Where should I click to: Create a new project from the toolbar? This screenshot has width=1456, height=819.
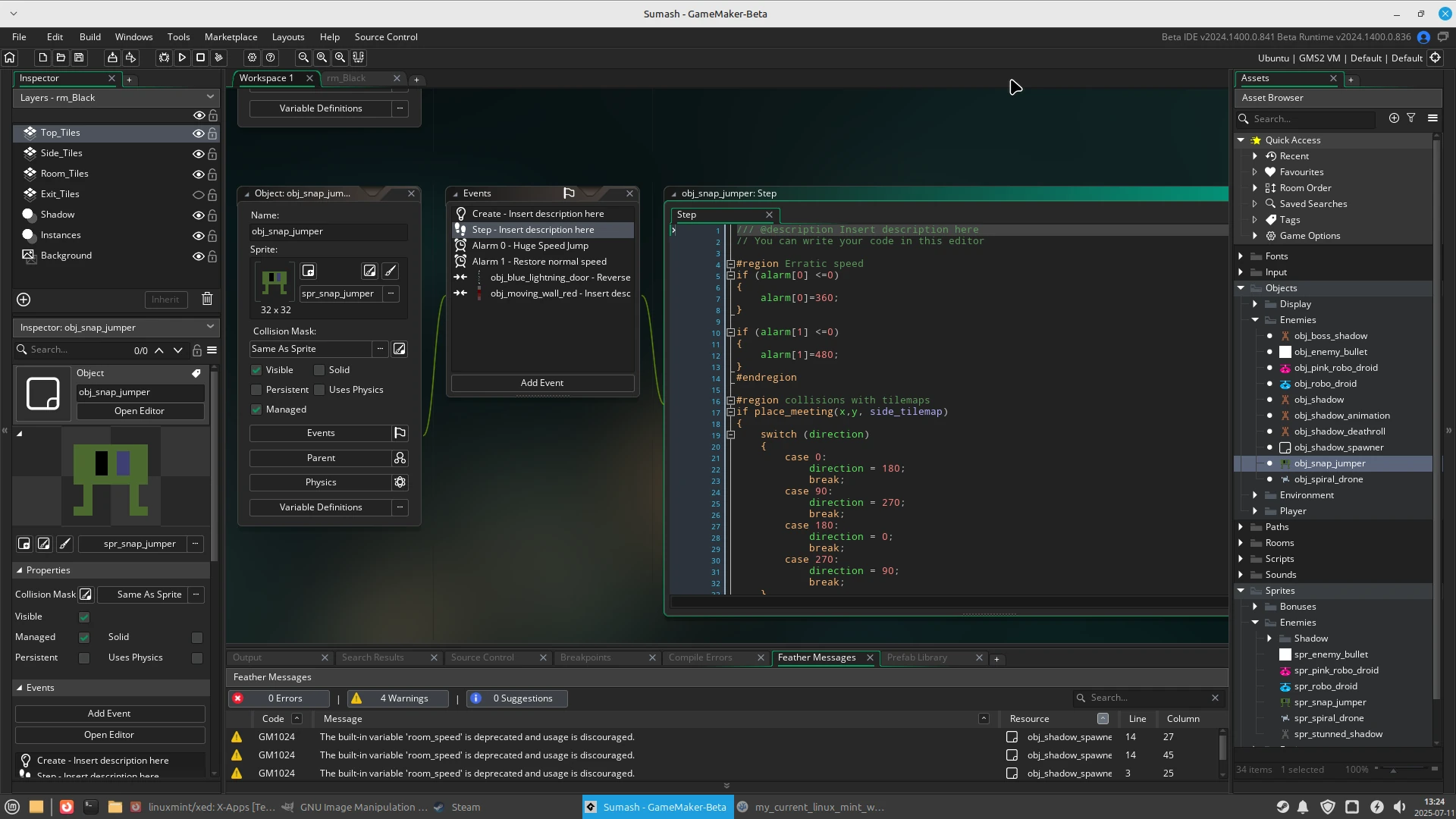click(x=42, y=58)
